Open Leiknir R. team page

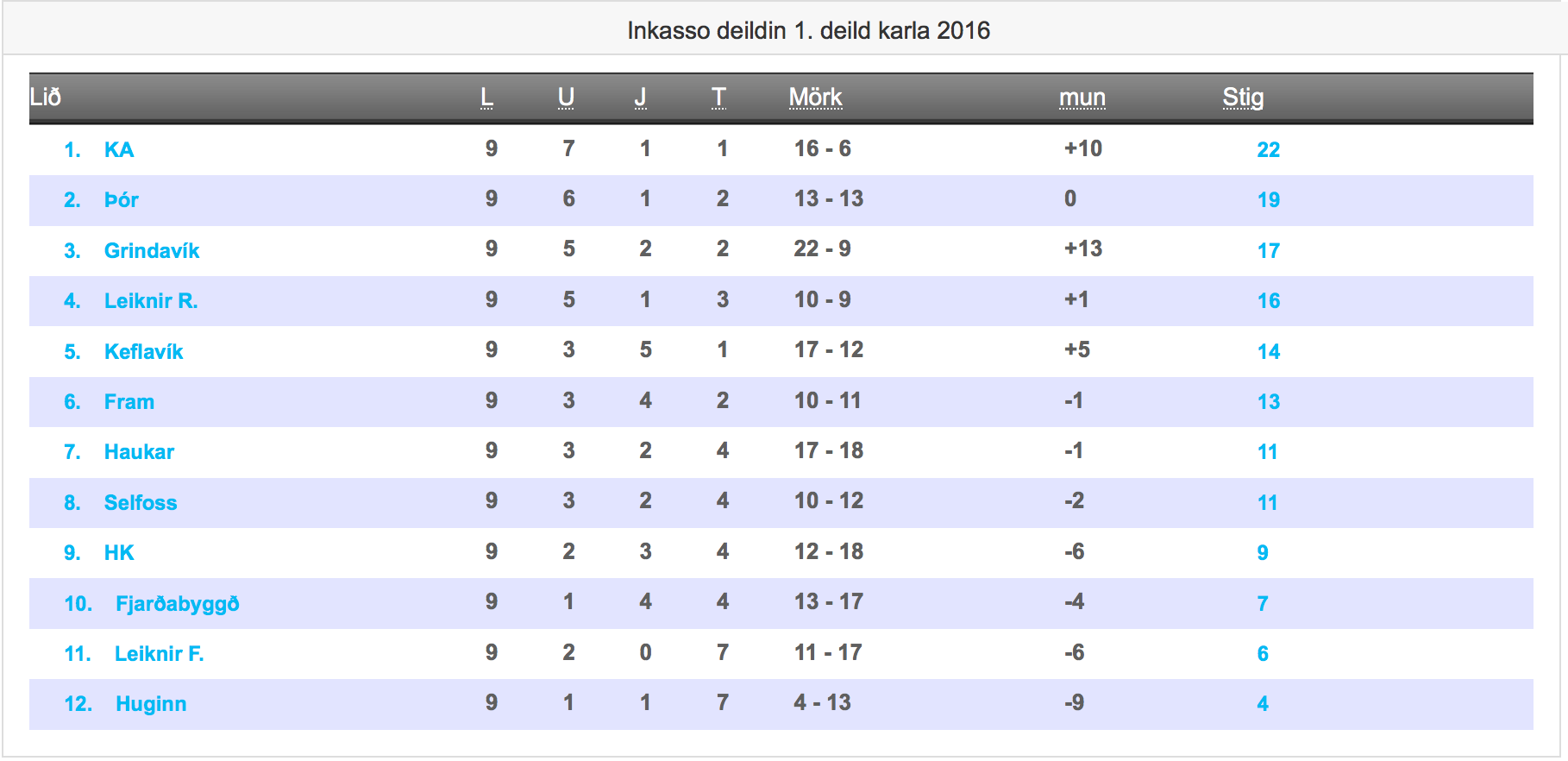click(151, 301)
